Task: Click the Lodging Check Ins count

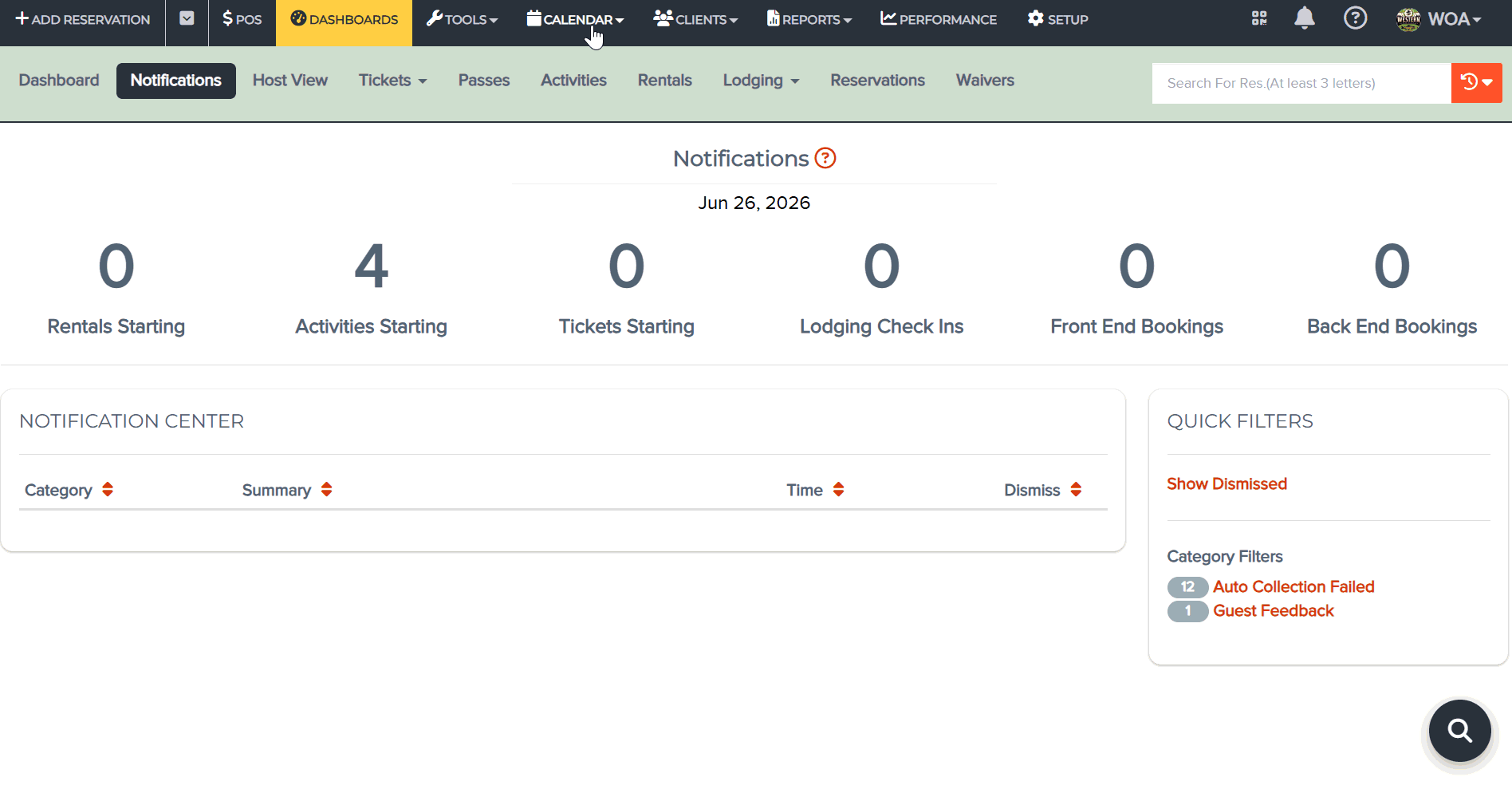Action: click(882, 266)
